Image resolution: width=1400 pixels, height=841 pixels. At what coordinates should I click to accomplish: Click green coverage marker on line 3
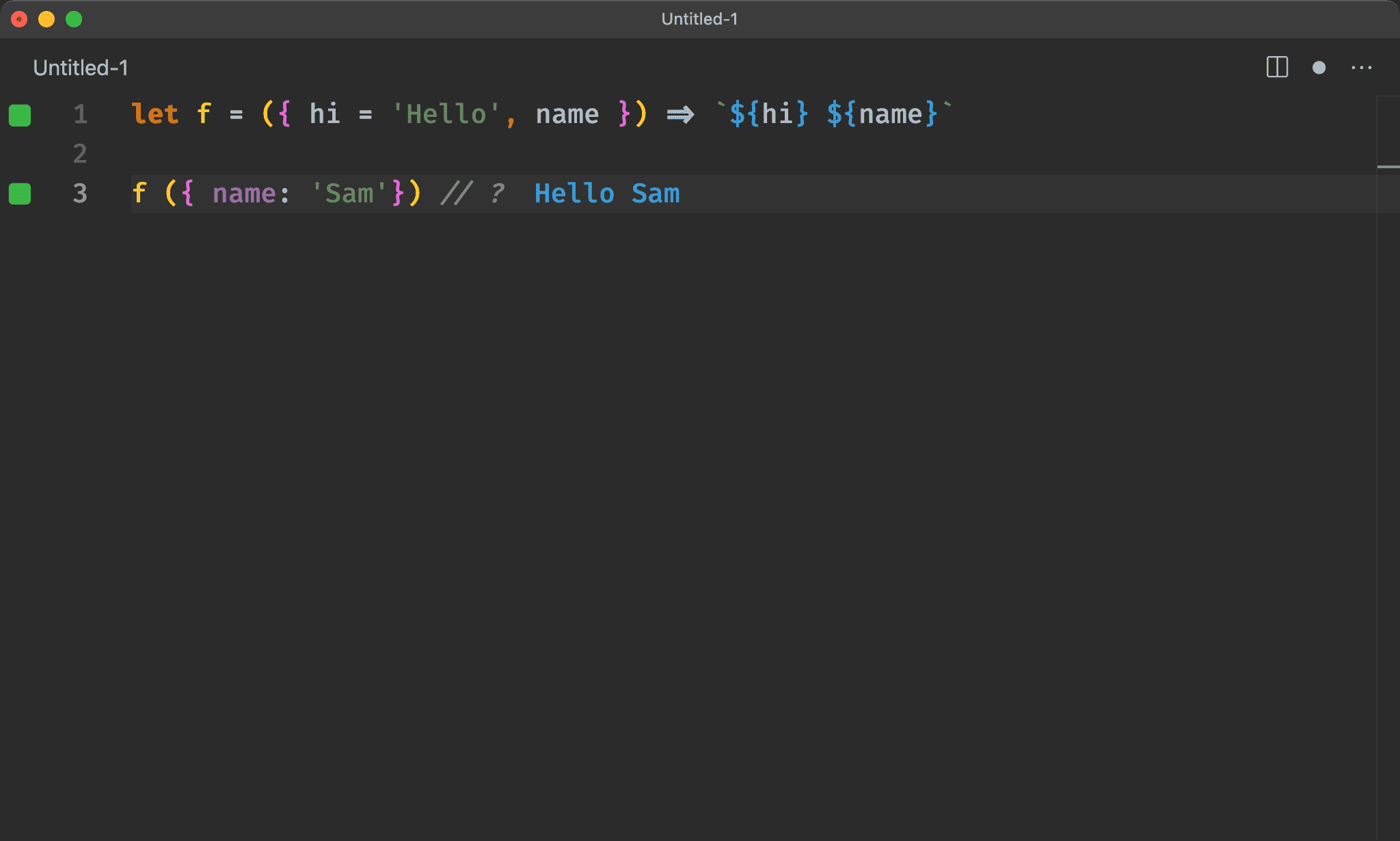pyautogui.click(x=20, y=193)
